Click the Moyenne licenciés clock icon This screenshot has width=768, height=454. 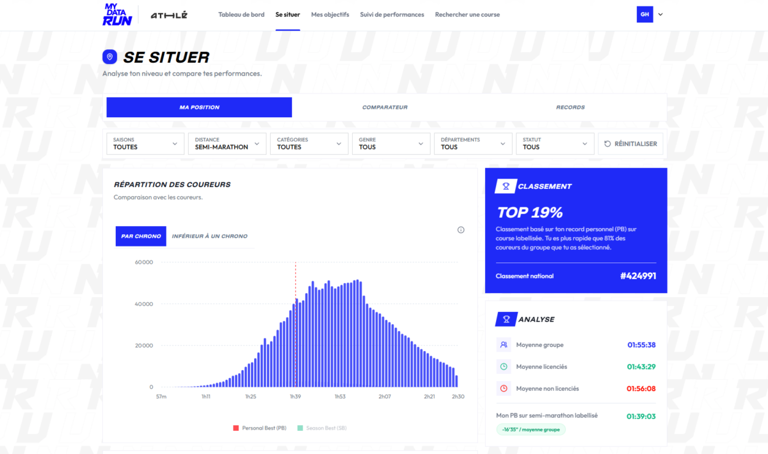[x=504, y=366]
